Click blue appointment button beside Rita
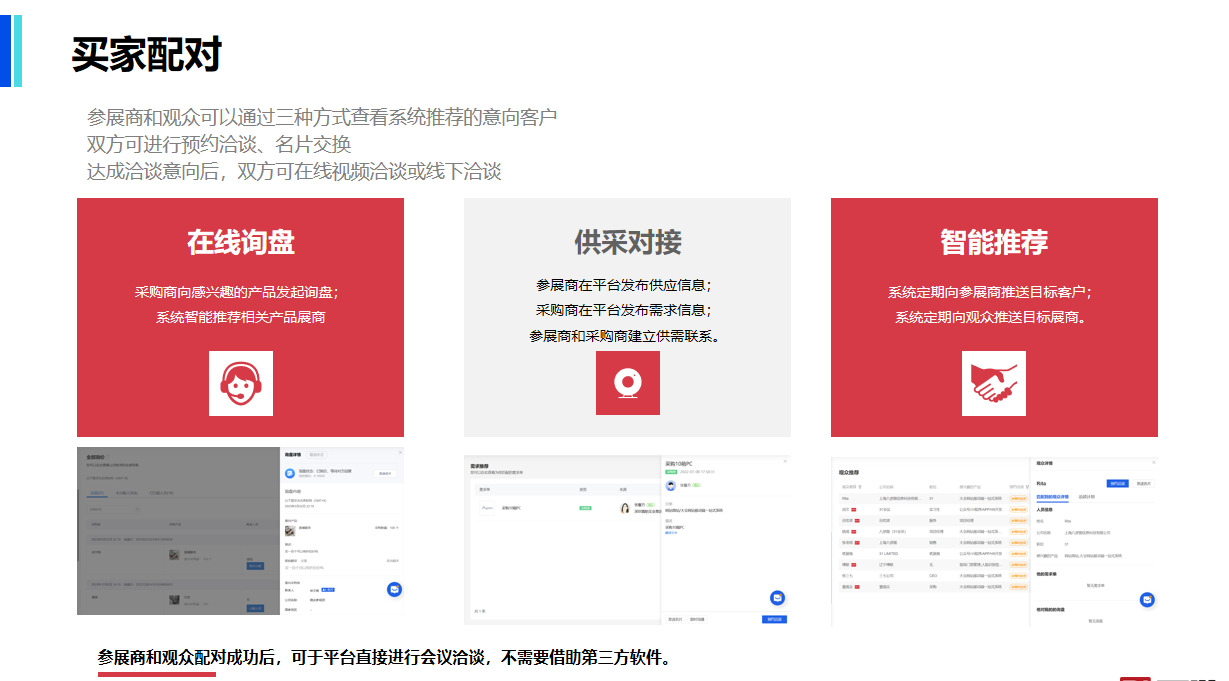 pos(1117,483)
